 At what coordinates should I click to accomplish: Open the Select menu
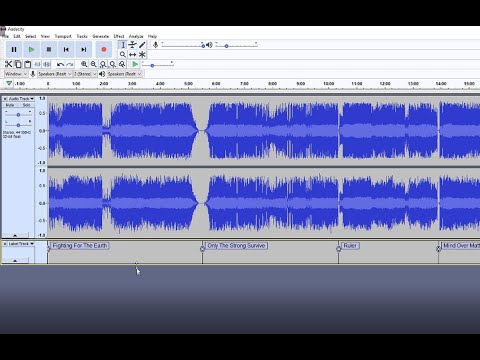coord(30,36)
